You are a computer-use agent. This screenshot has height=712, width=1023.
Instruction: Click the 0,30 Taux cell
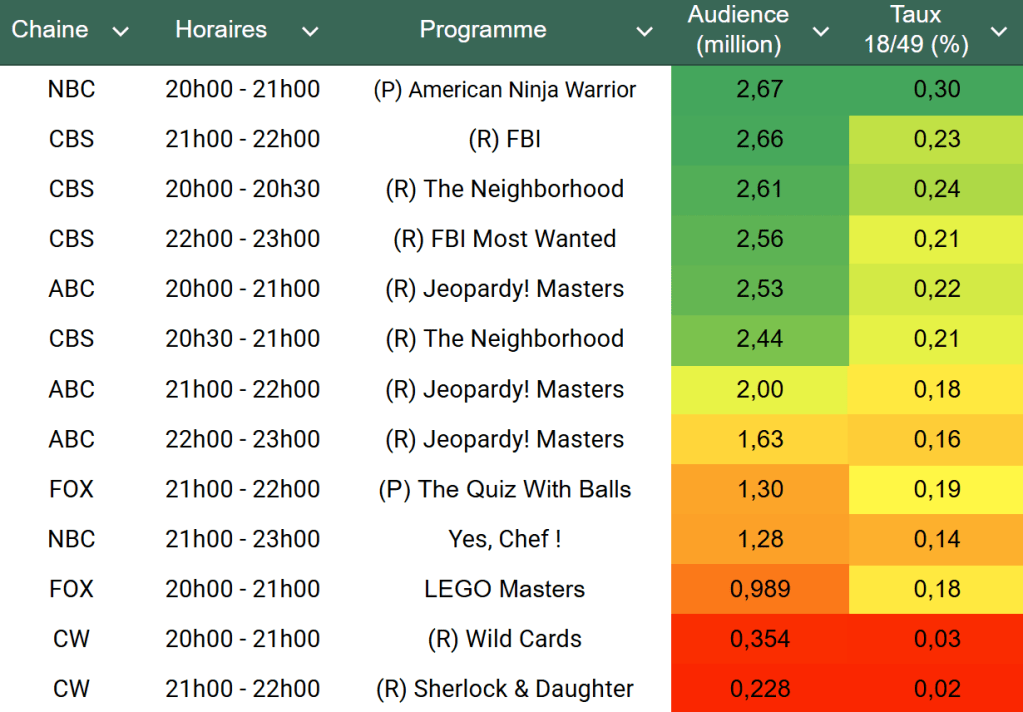tap(936, 90)
